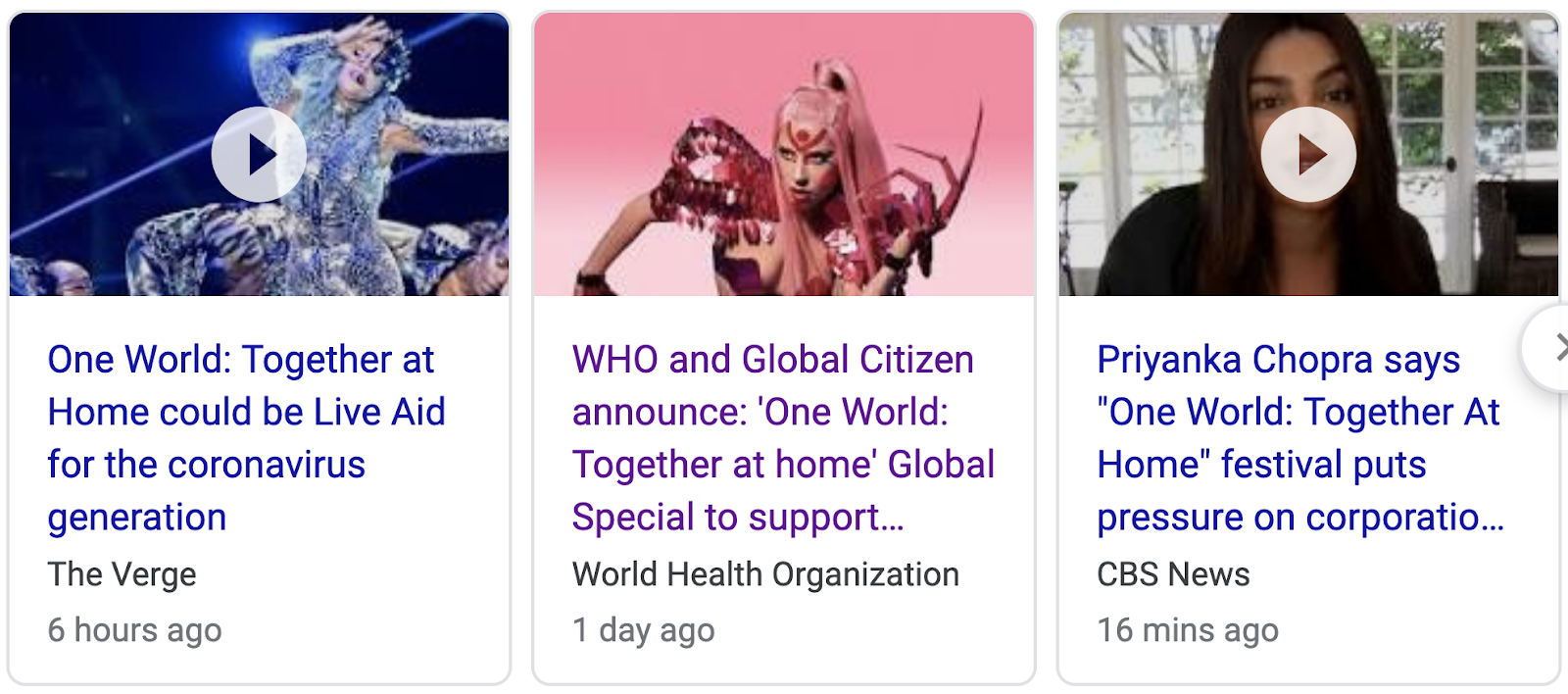The image size is (1568, 694).
Task: Click 'Special to support…' headline line
Action: (738, 518)
